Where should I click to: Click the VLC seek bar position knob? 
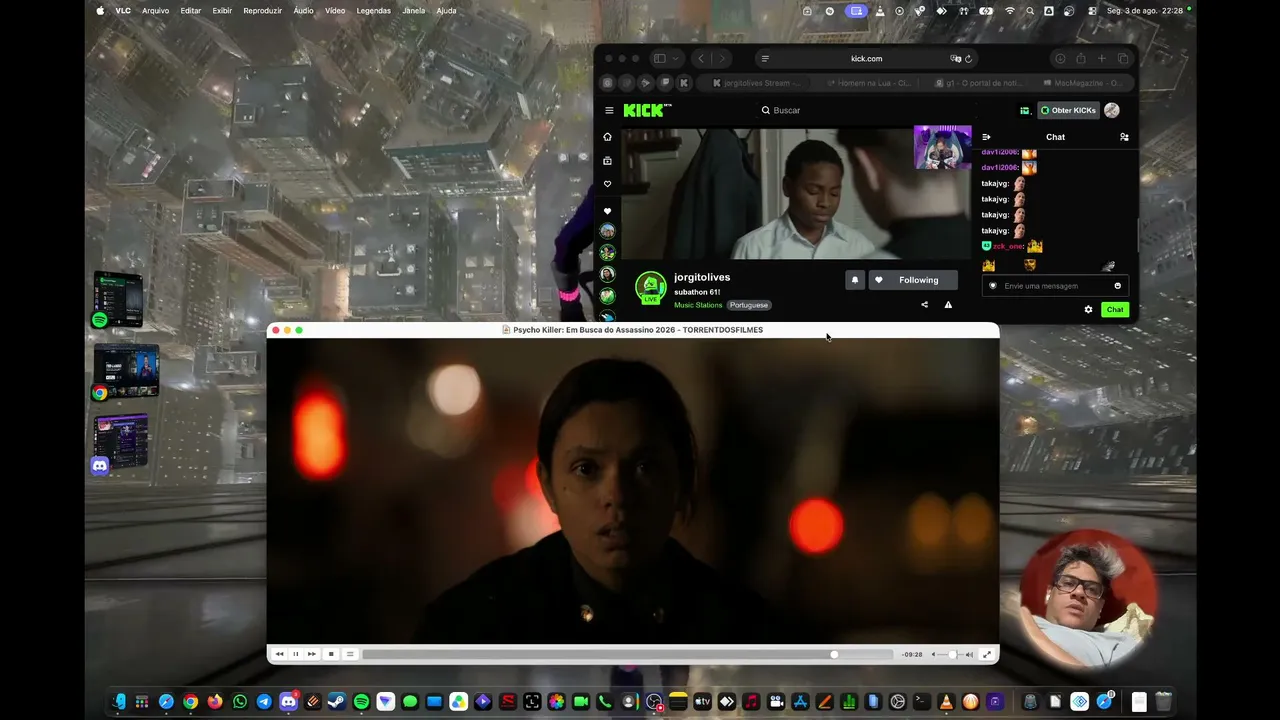click(834, 654)
